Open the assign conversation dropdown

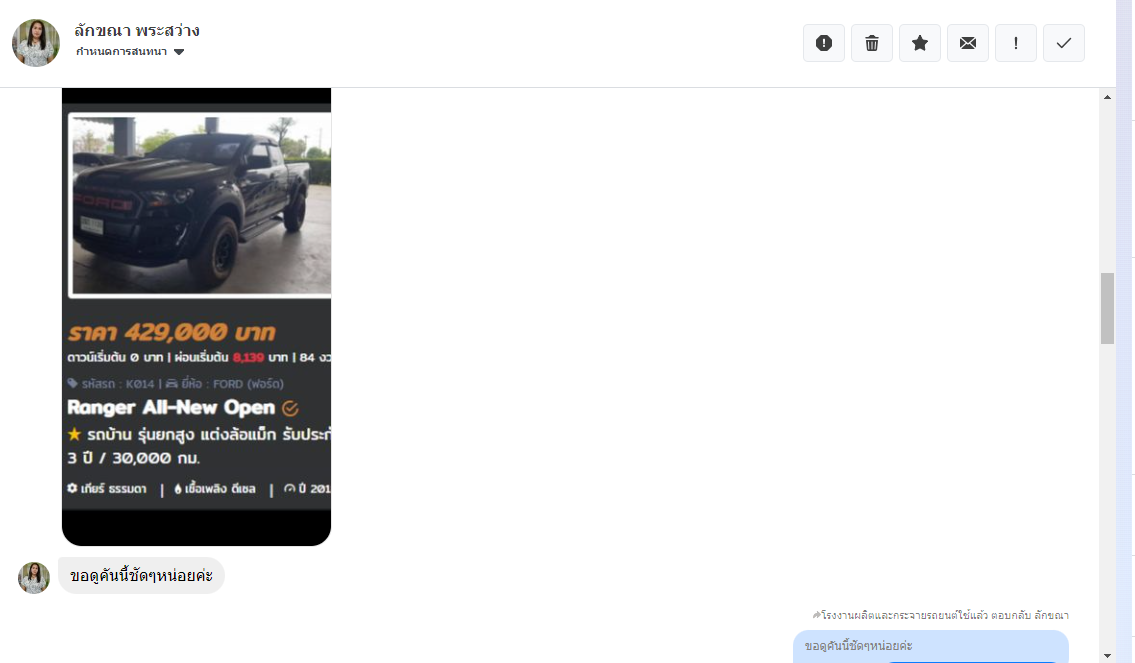[130, 51]
